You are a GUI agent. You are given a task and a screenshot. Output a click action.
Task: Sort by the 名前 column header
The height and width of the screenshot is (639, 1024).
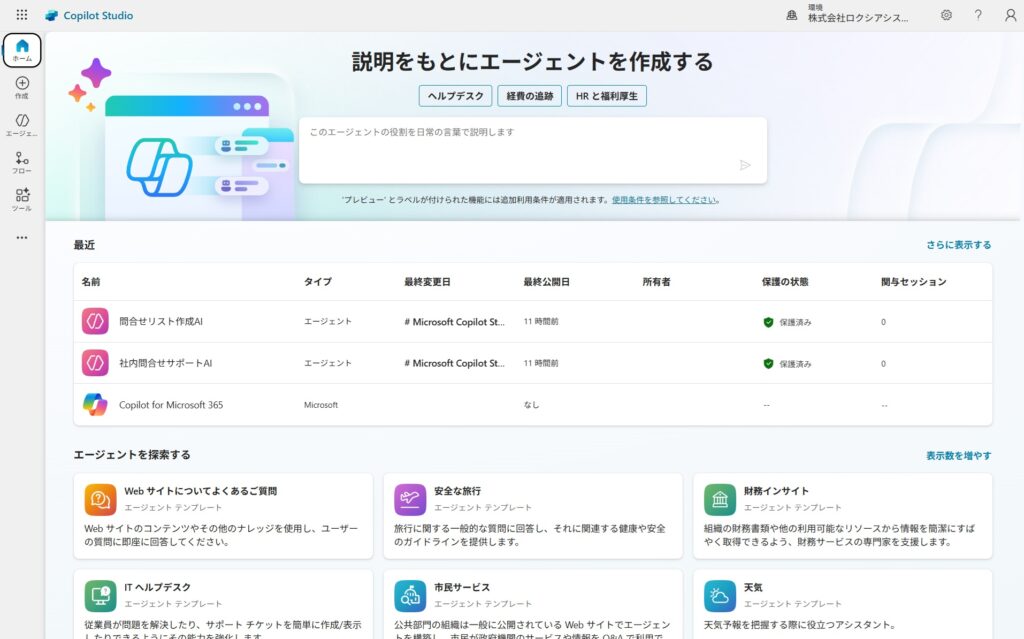point(91,282)
